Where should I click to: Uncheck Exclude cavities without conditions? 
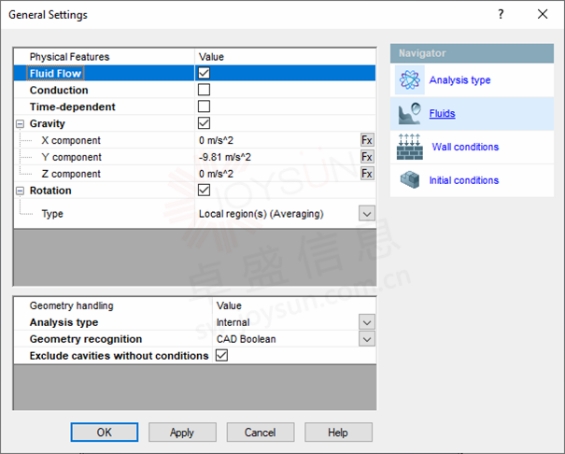click(222, 355)
